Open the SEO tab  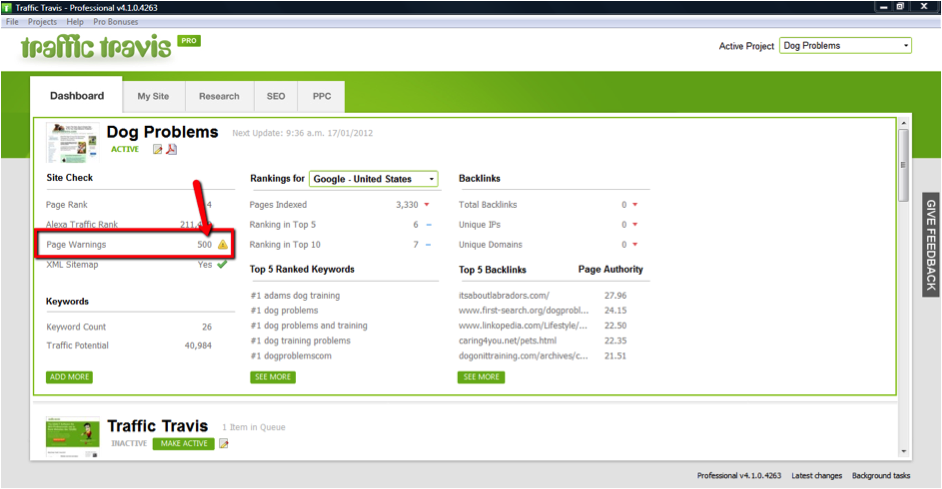pos(276,96)
